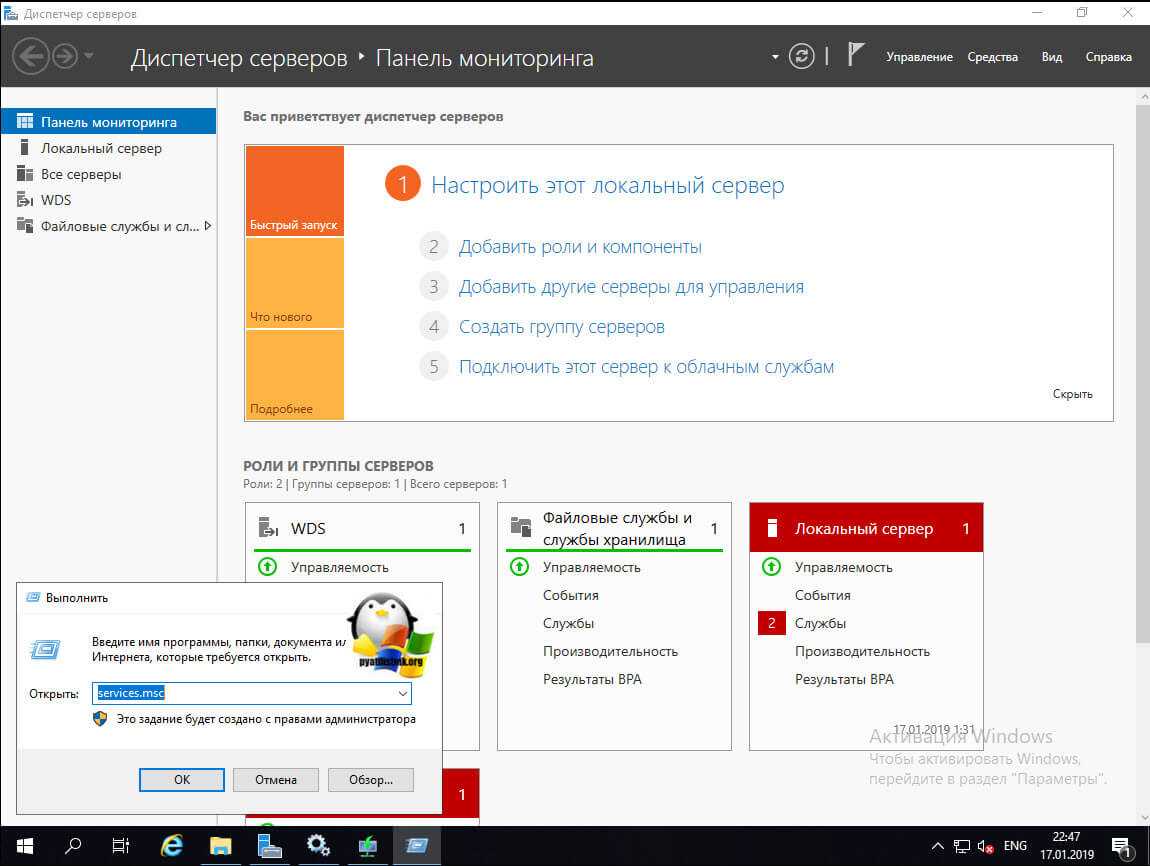This screenshot has height=866, width=1150.
Task: Click the back navigation arrow
Action: (x=31, y=56)
